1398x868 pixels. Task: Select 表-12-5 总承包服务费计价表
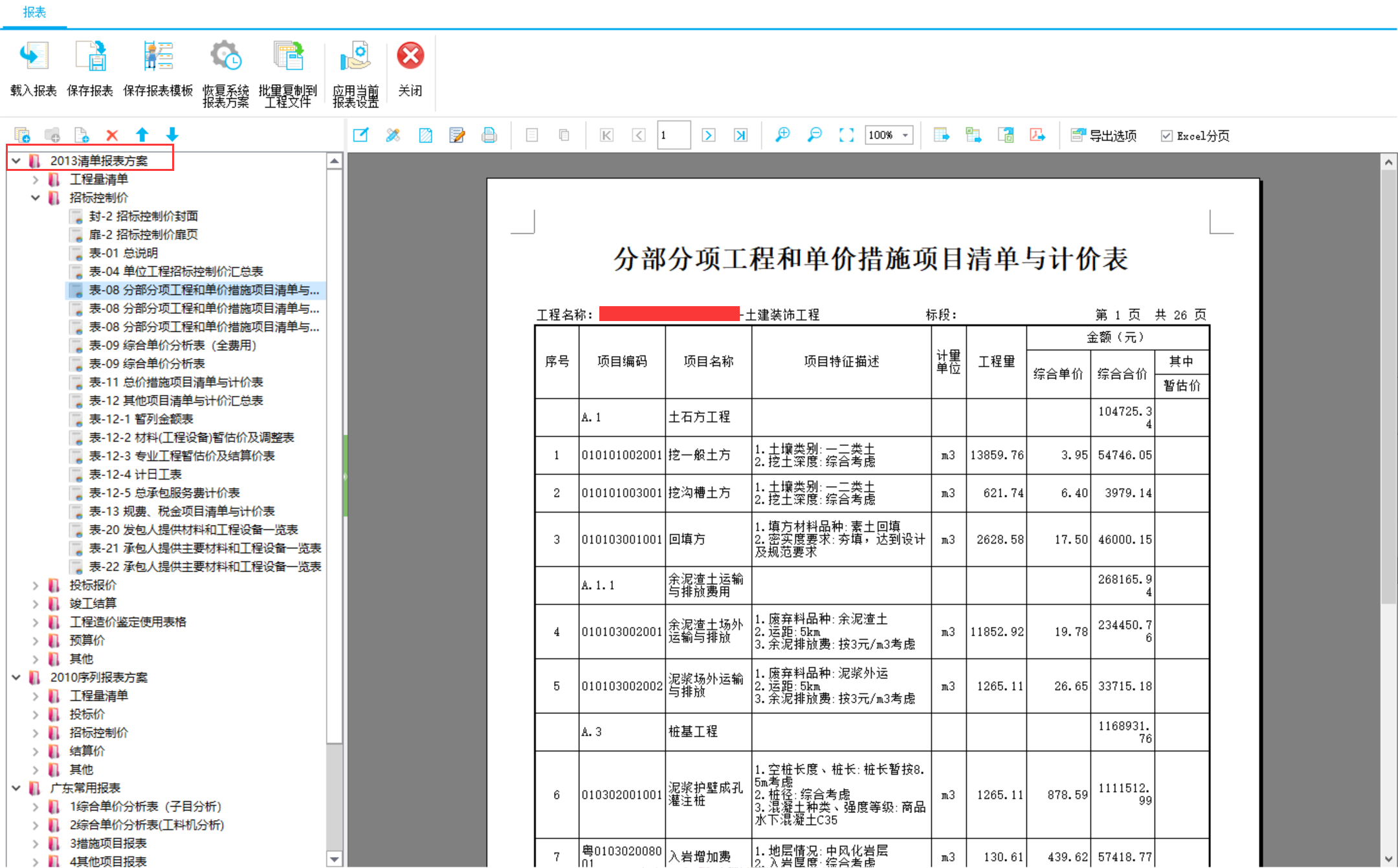pyautogui.click(x=164, y=493)
